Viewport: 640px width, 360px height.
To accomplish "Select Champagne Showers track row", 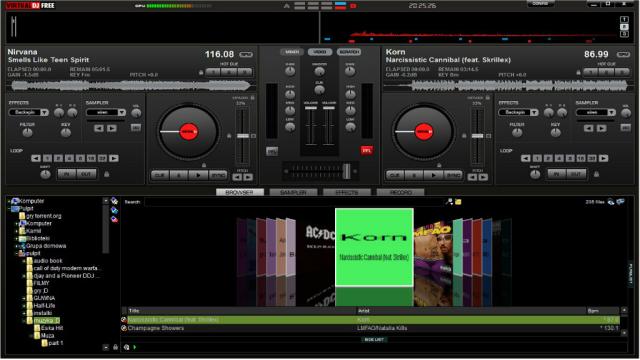I will (370, 328).
